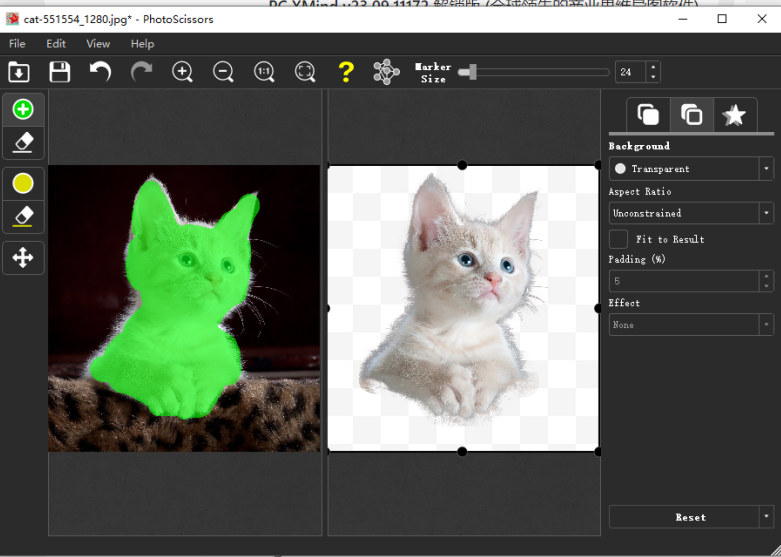Expand the Reset button dropdown arrow

[767, 517]
